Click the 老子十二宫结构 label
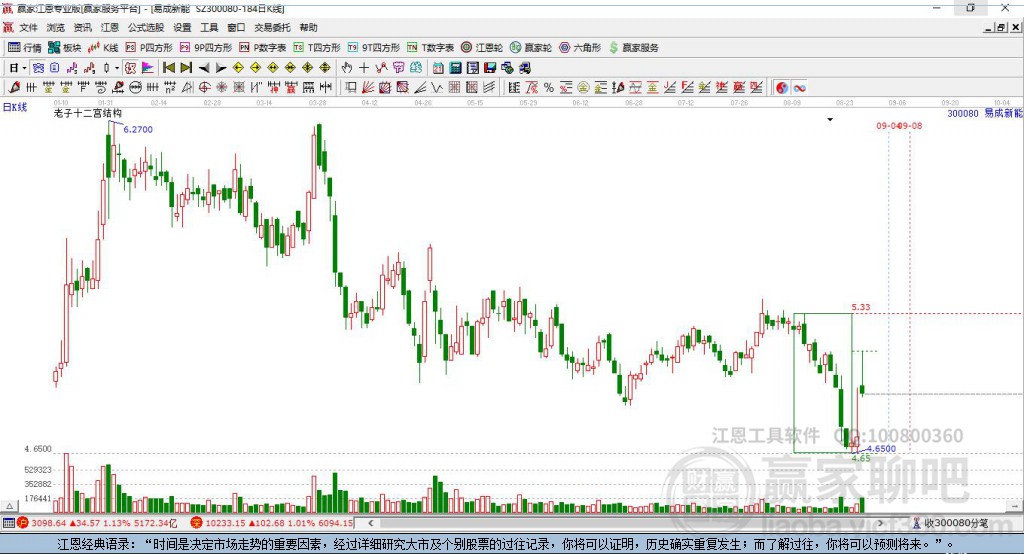Viewport: 1024px width, 554px height. 88,113
